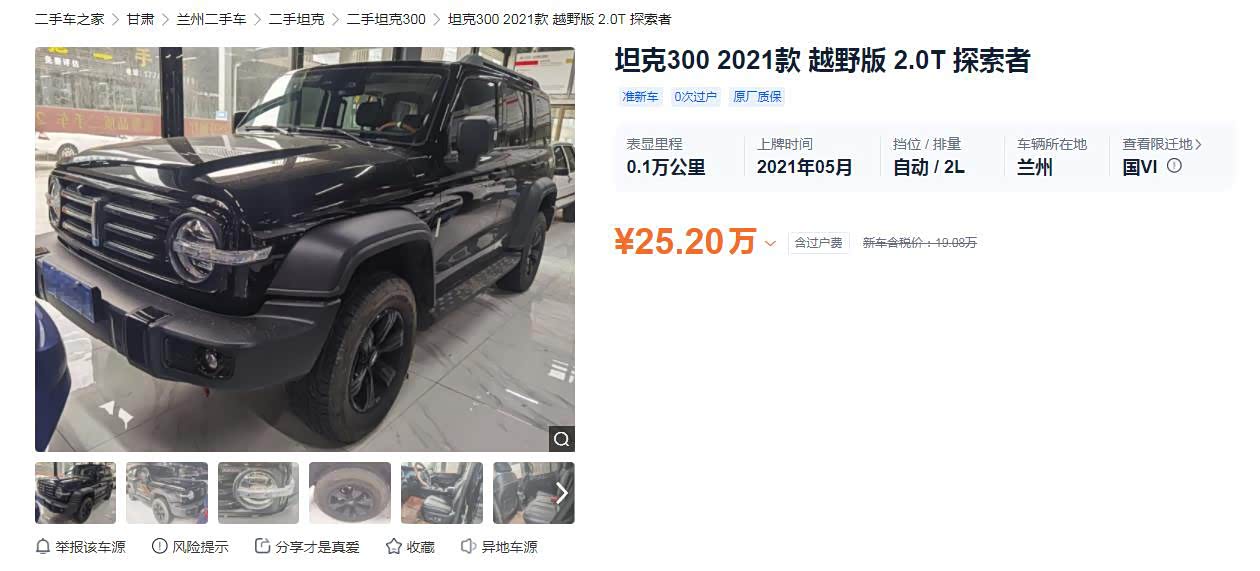This screenshot has width=1260, height=571.
Task: Click the info icon next to 国VI
Action: [1174, 166]
